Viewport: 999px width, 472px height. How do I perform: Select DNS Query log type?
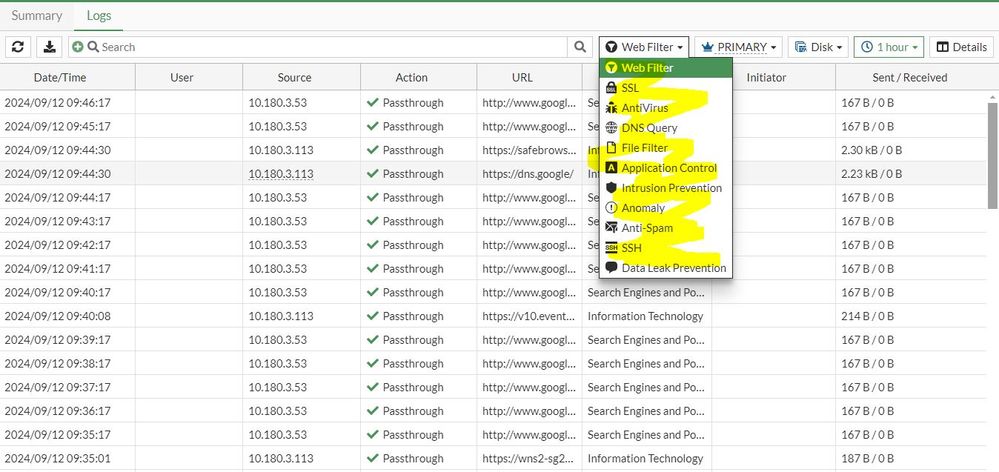point(666,128)
